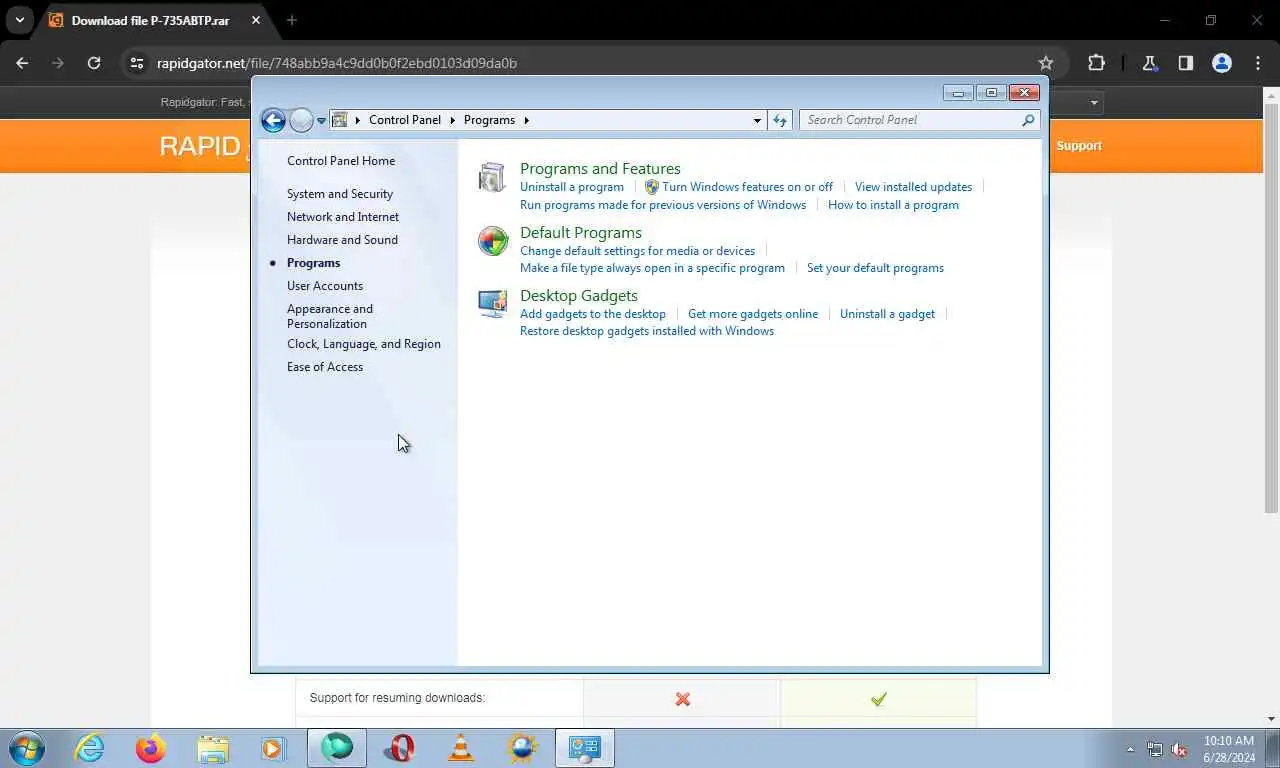
Task: Go to Clock, Language, and Region
Action: pyautogui.click(x=364, y=344)
